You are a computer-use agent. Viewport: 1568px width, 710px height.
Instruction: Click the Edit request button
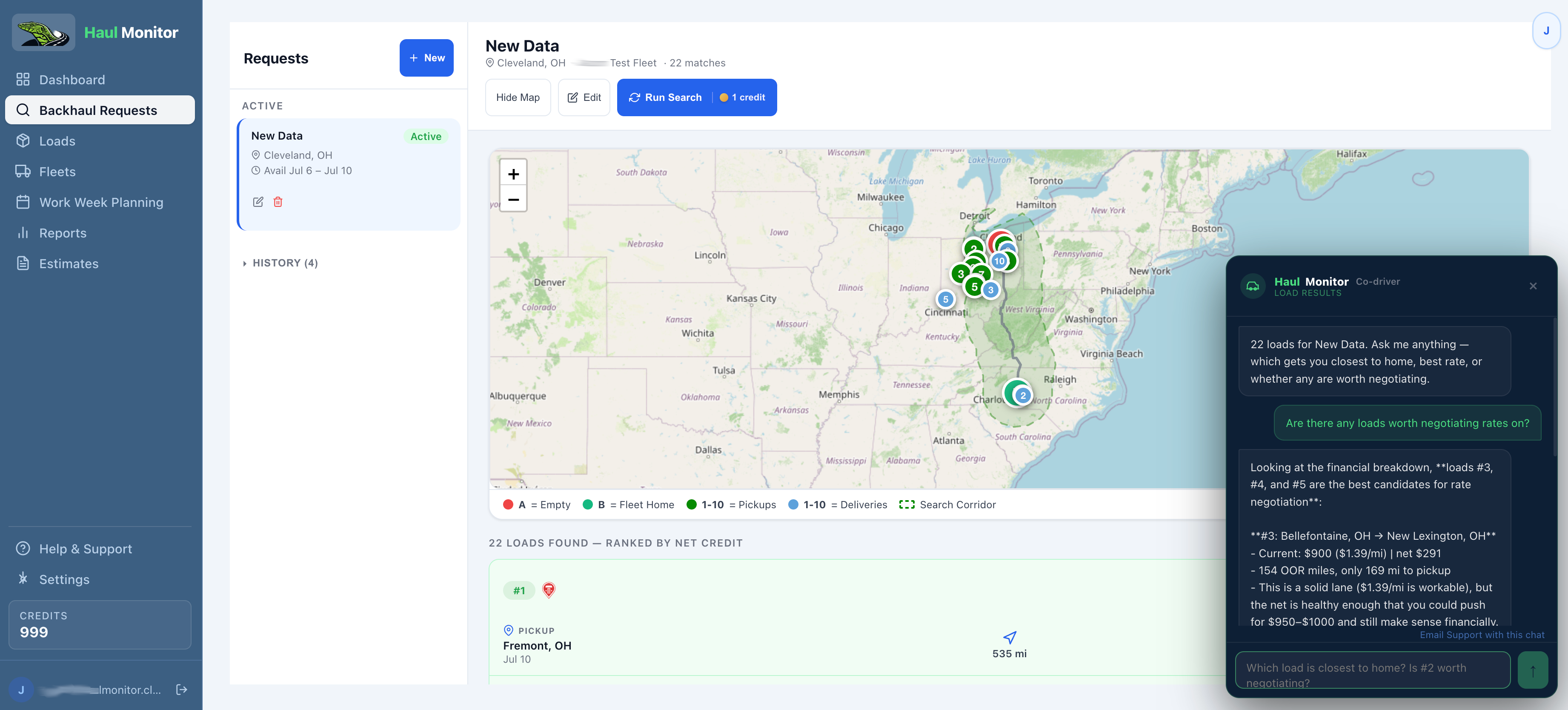click(x=584, y=97)
